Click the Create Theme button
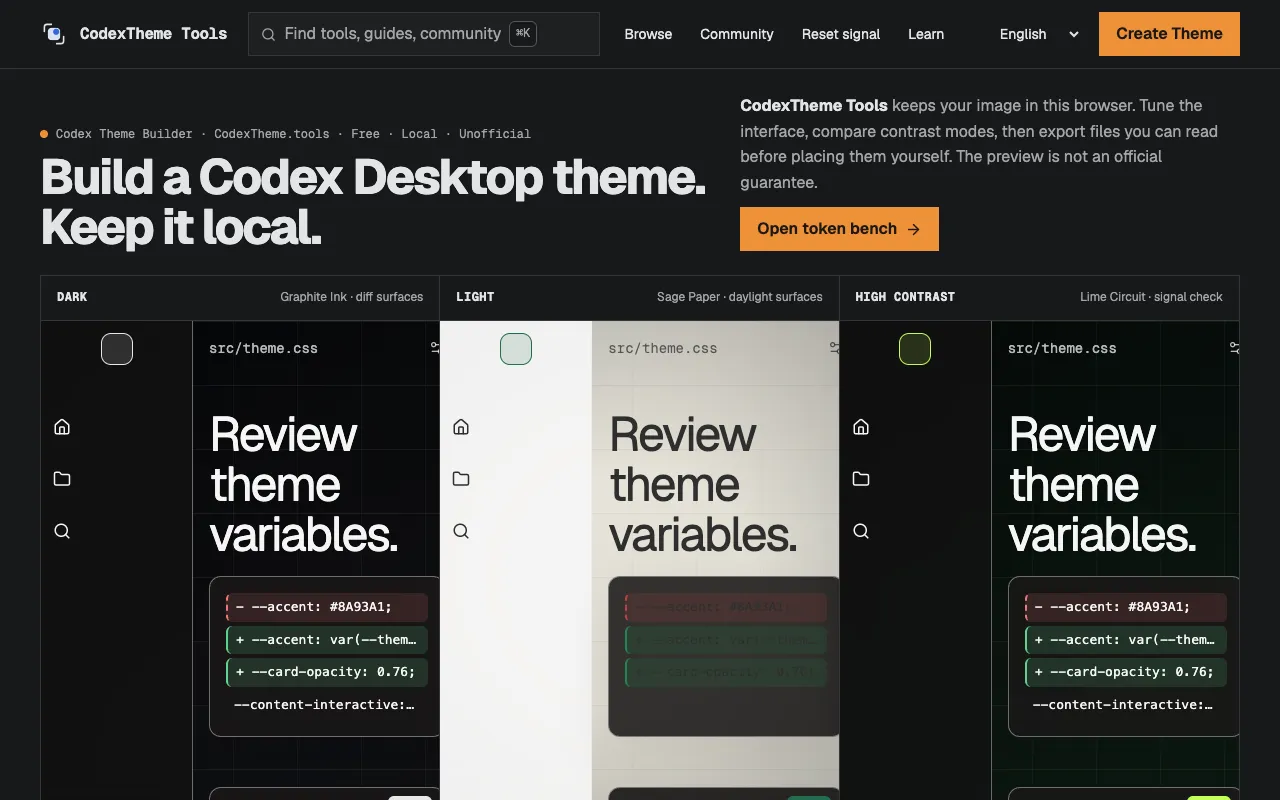This screenshot has height=800, width=1280. click(1169, 34)
